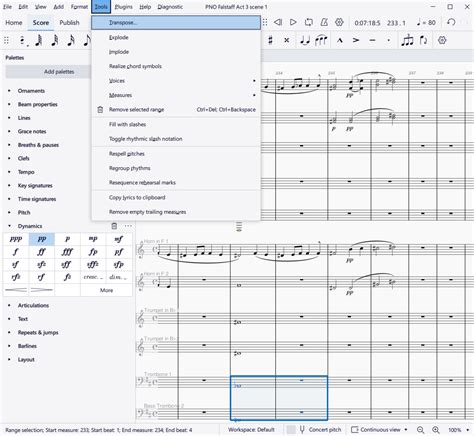Toggle the metronome icon
This screenshot has height=436, width=474.
tap(324, 22)
